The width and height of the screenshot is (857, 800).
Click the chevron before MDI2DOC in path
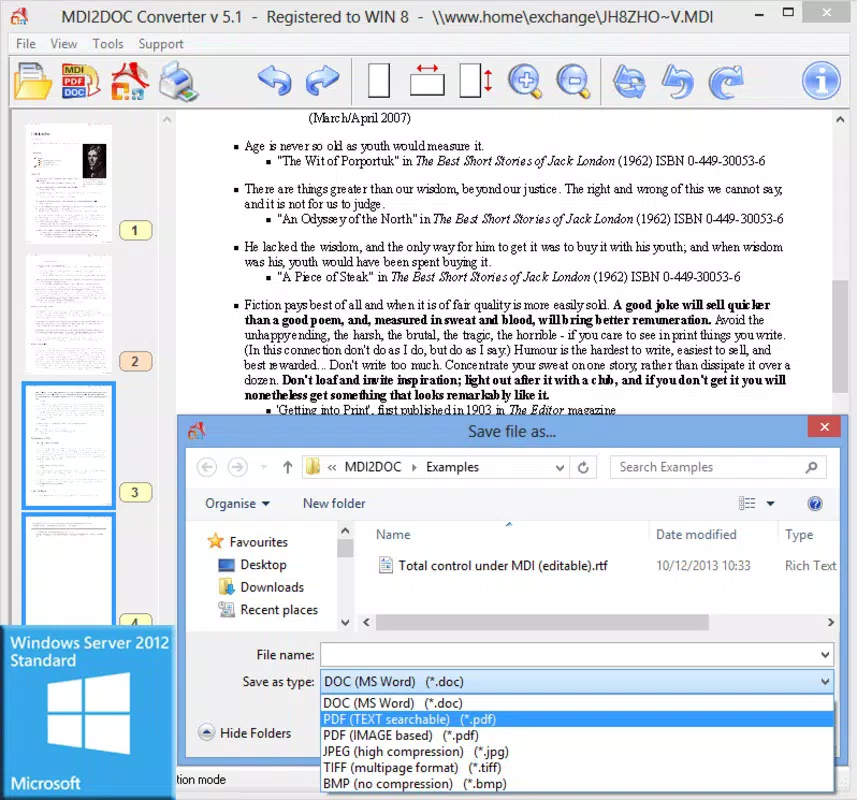coord(332,467)
